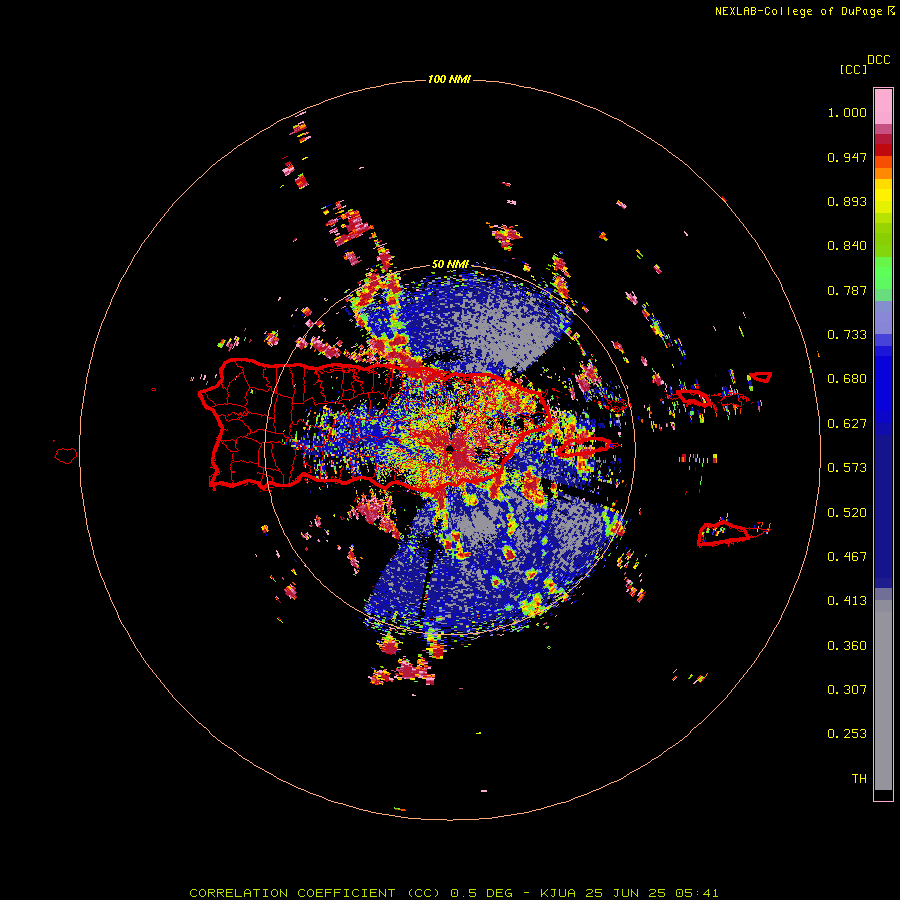The image size is (900, 900).
Task: Click the gray low-value color bar segment
Action: point(883,695)
